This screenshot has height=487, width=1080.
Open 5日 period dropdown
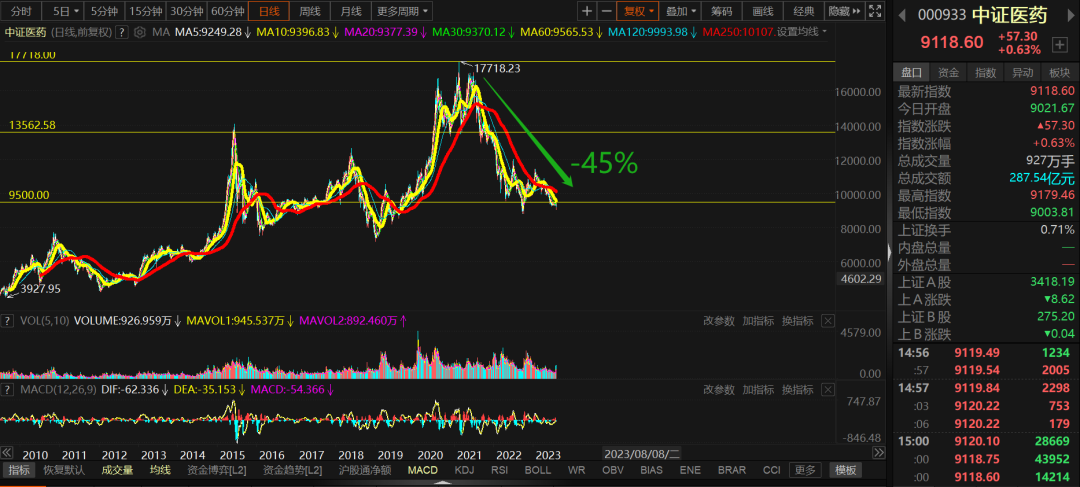(66, 11)
